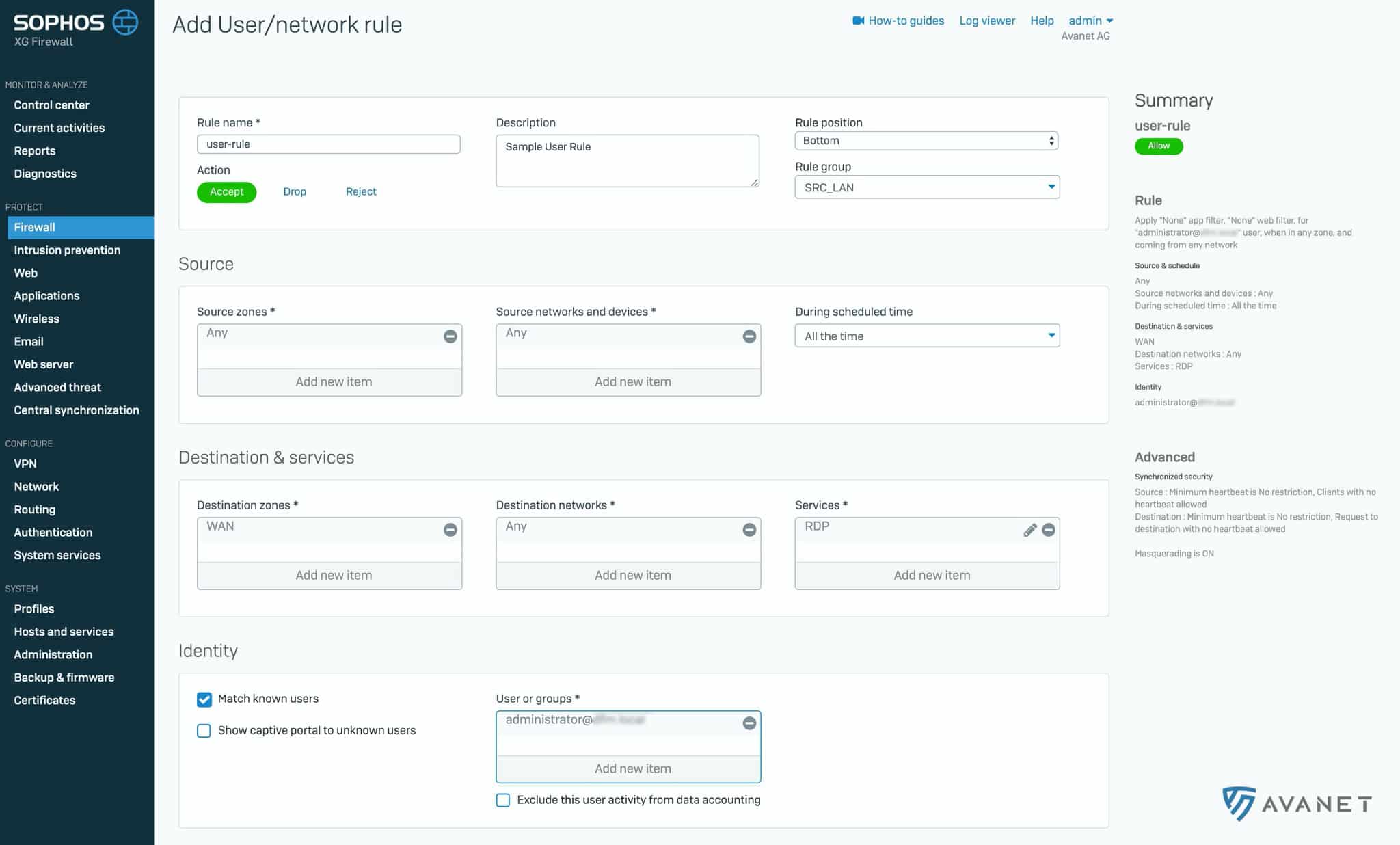Add new item to Destination zones

(329, 576)
